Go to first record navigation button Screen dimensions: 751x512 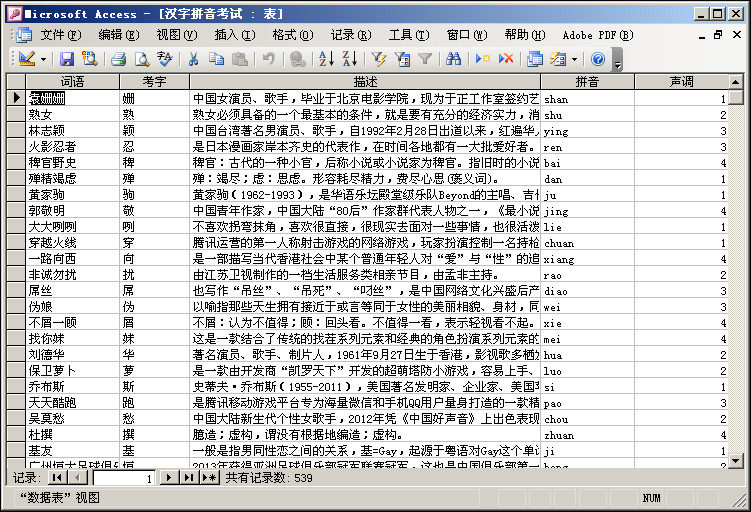pyautogui.click(x=57, y=478)
